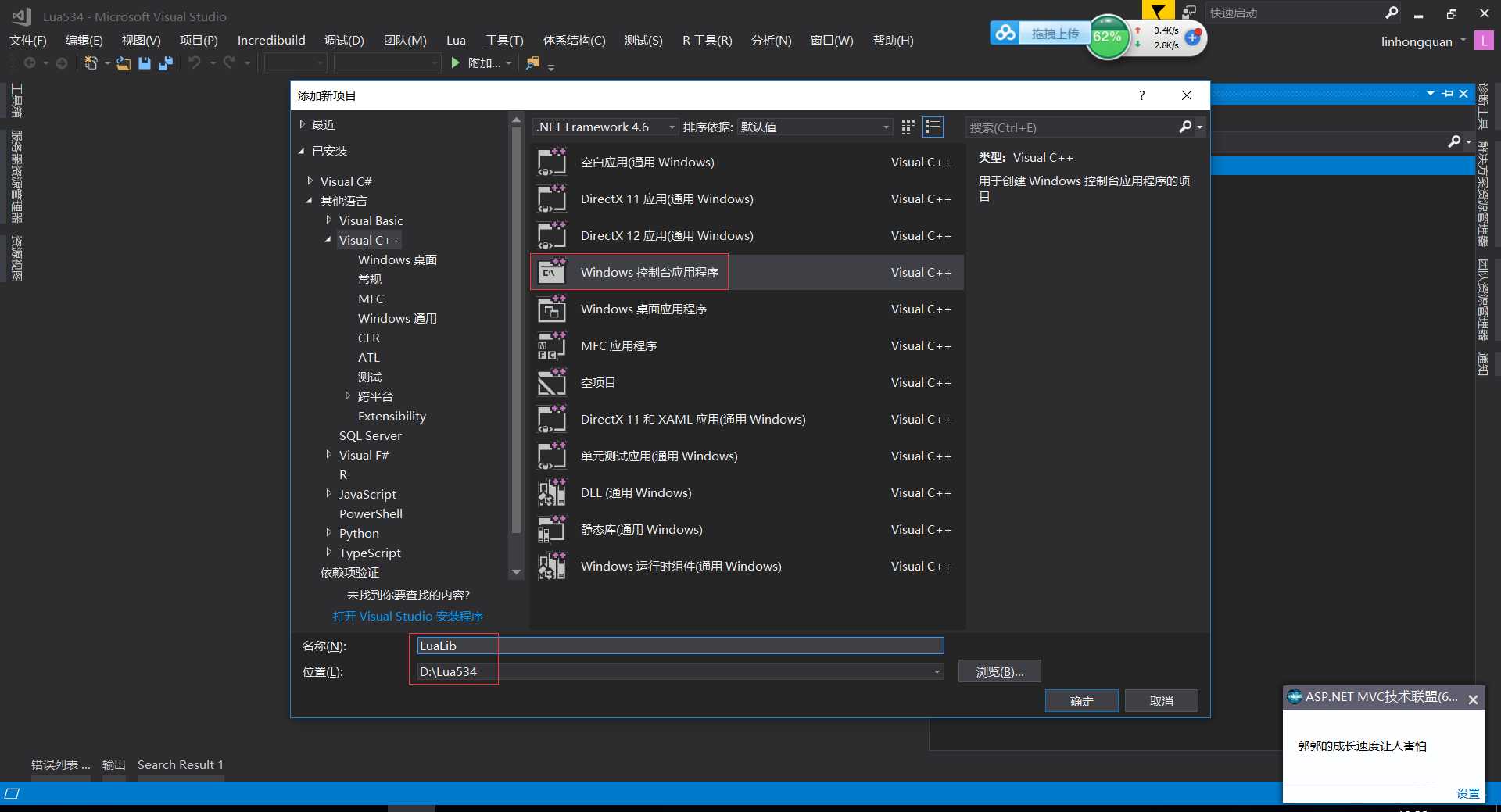Open the 排序依据 默认值 dropdown
This screenshot has width=1501, height=812.
[x=815, y=127]
